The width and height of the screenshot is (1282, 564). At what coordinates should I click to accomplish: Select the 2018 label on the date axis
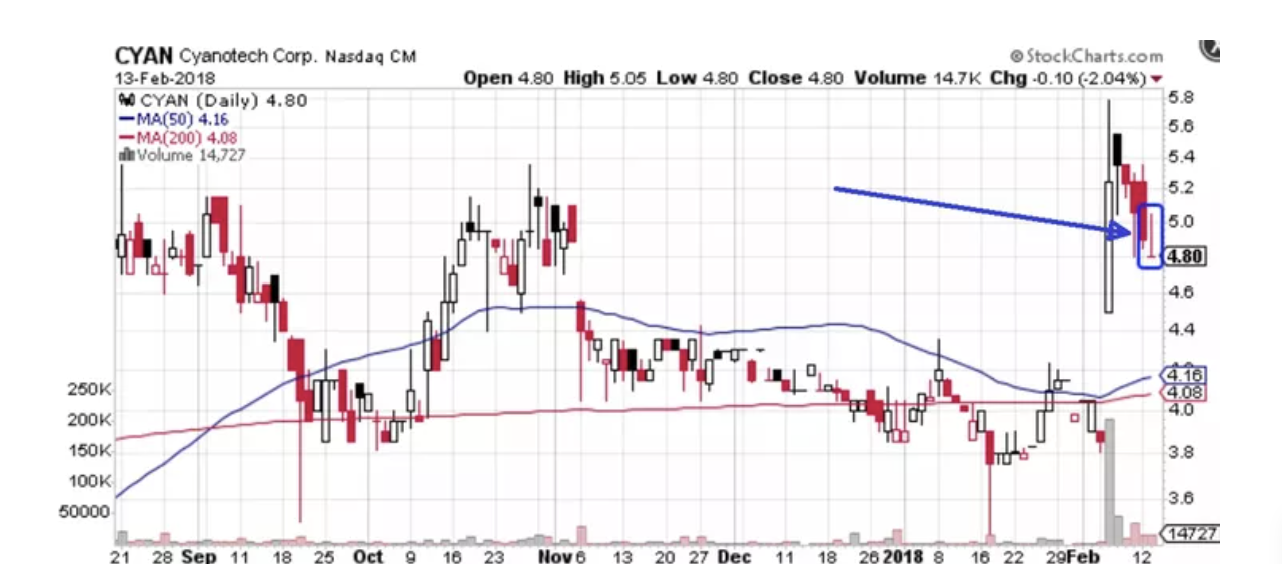coord(908,554)
